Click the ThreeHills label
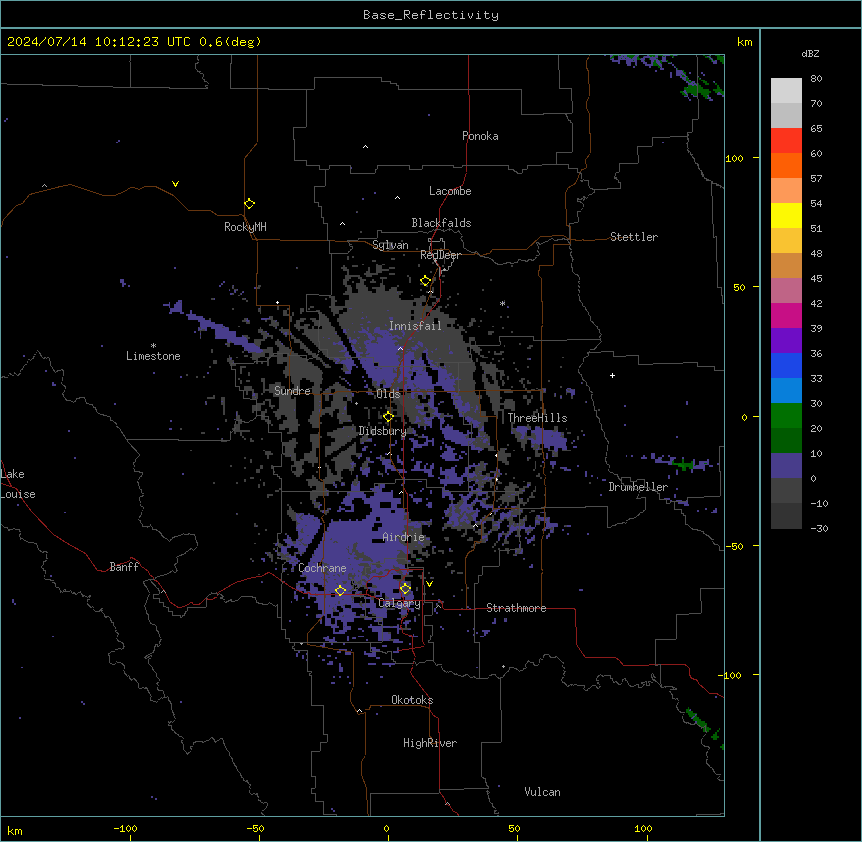Image resolution: width=862 pixels, height=842 pixels. (x=537, y=418)
